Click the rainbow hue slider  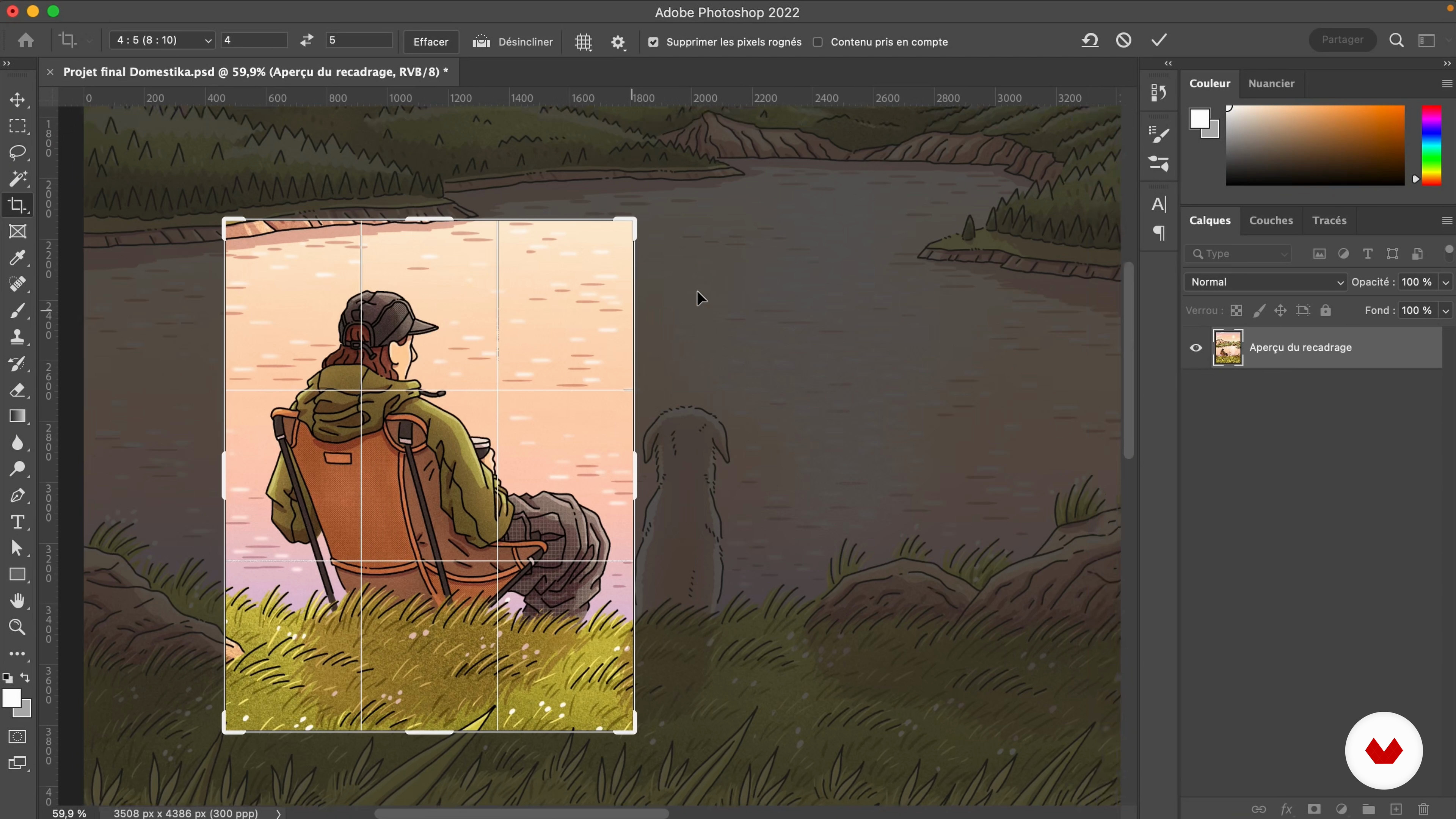point(1431,145)
